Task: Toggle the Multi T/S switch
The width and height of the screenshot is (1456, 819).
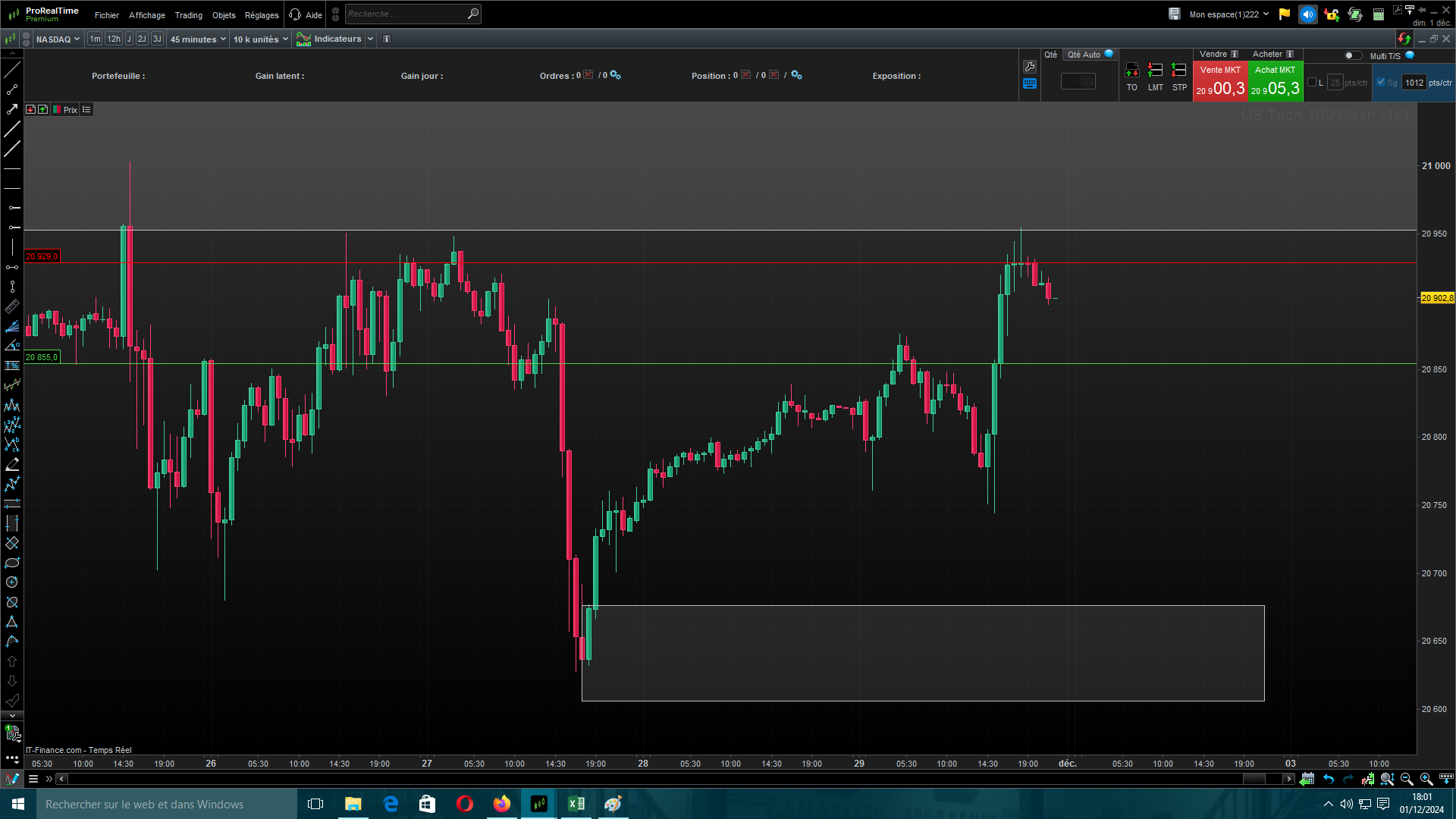Action: pos(1352,55)
